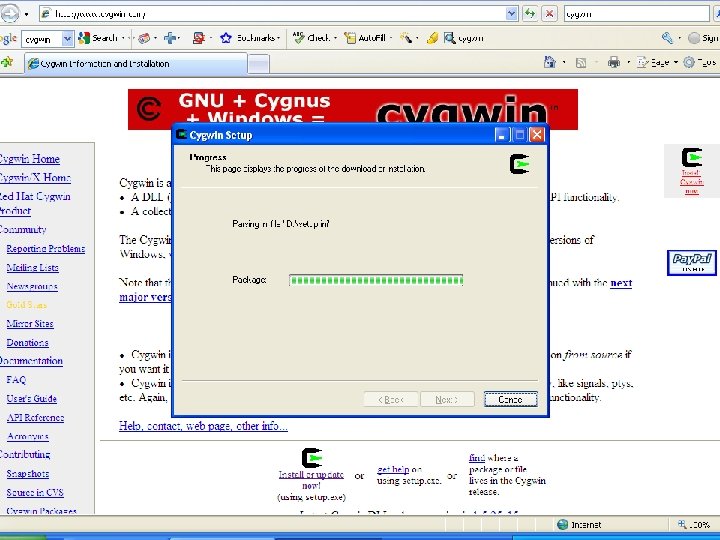720x540 pixels.
Task: Open the Tools gear menu
Action: click(700, 62)
